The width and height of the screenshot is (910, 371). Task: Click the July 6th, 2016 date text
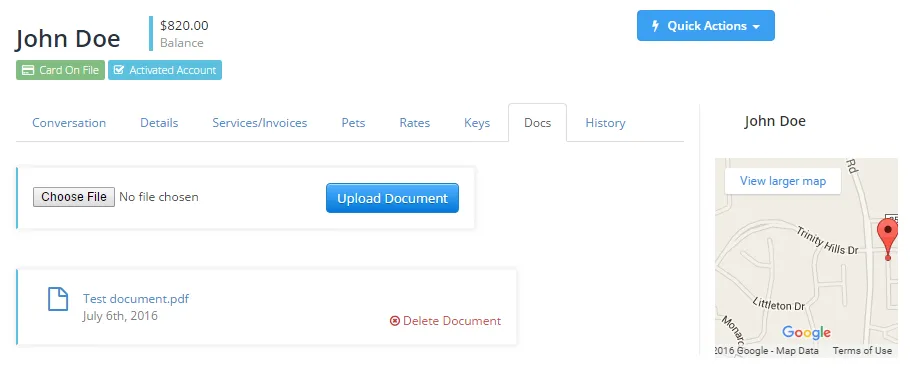click(x=120, y=316)
